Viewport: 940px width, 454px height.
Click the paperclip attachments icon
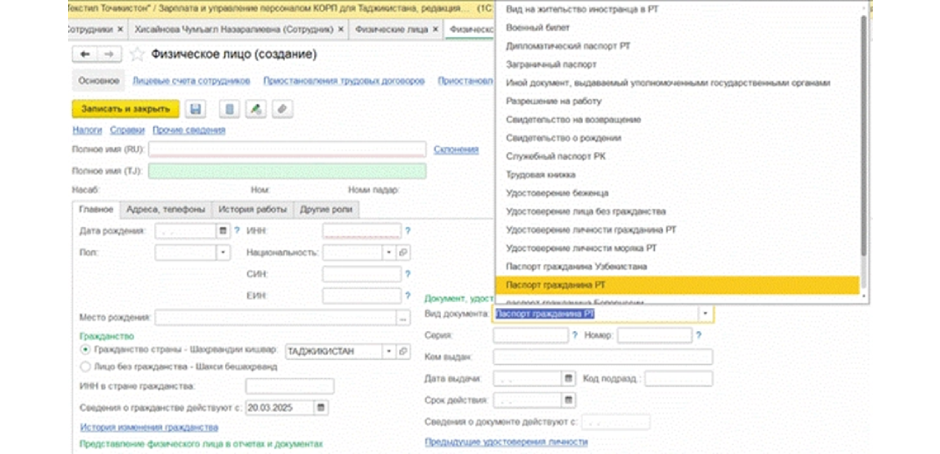click(282, 109)
